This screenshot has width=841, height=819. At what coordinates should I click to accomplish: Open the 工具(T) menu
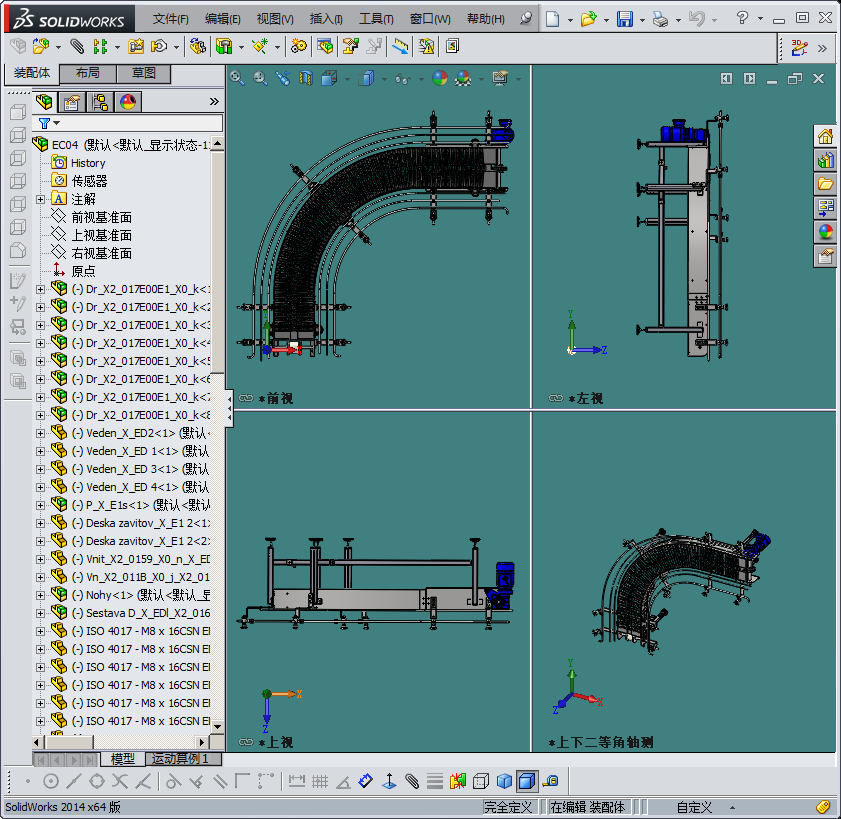coord(376,19)
